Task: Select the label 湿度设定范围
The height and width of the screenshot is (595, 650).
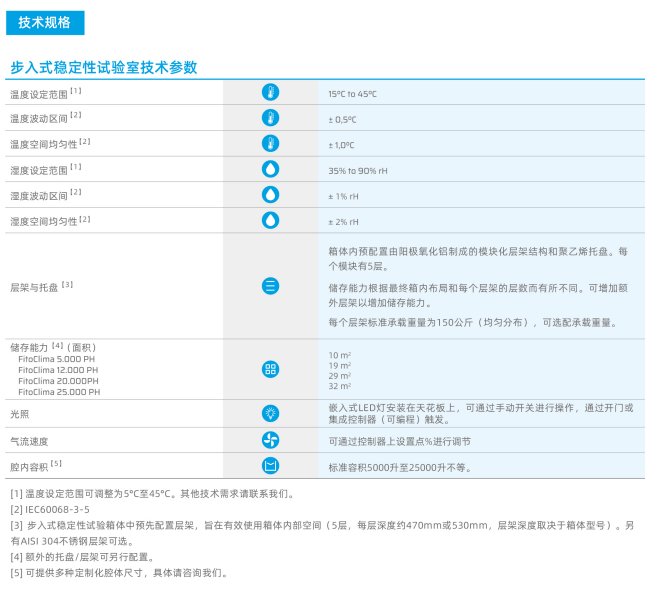Action: [x=39, y=170]
